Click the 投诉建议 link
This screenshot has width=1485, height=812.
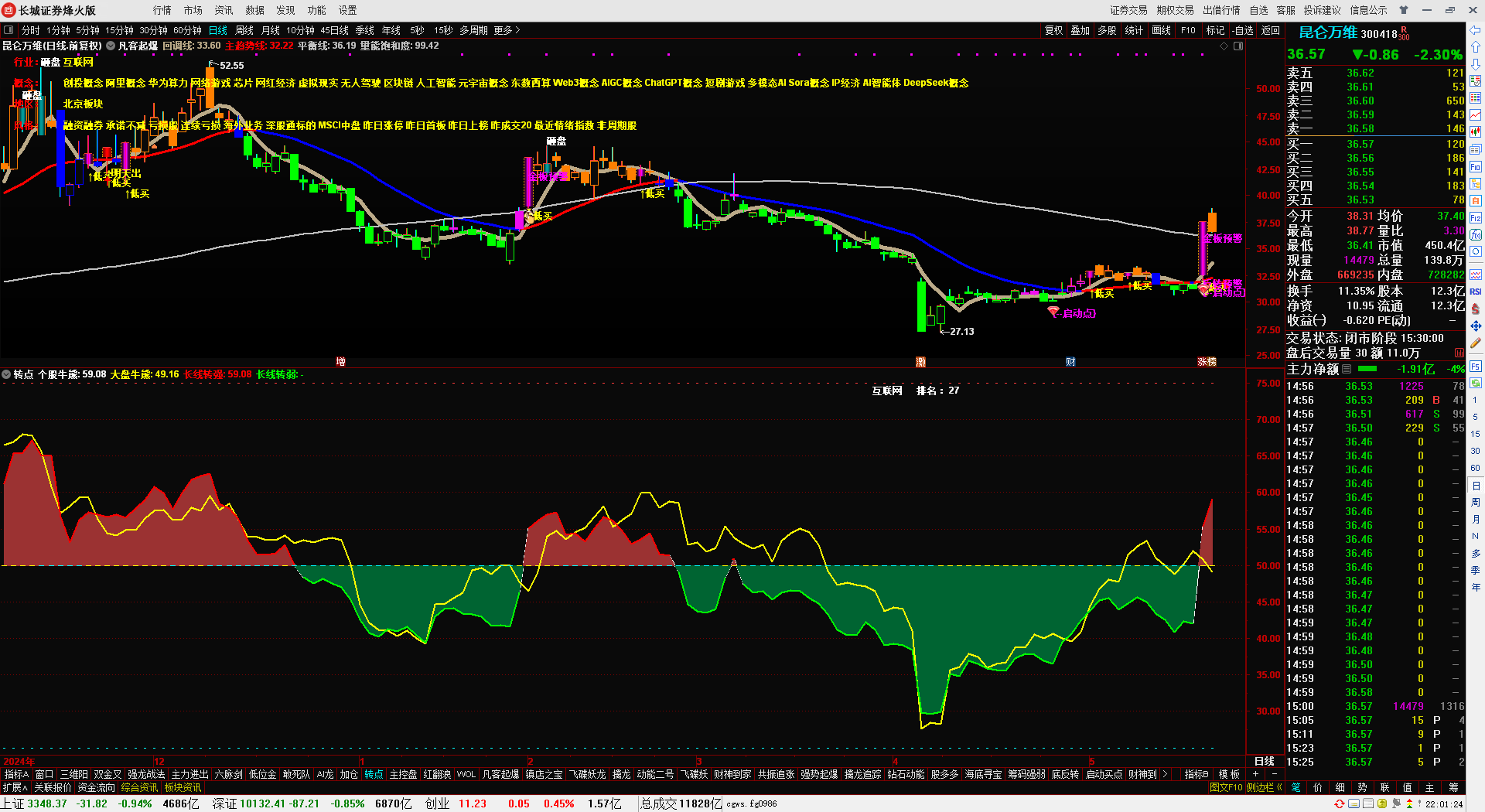coord(1322,10)
